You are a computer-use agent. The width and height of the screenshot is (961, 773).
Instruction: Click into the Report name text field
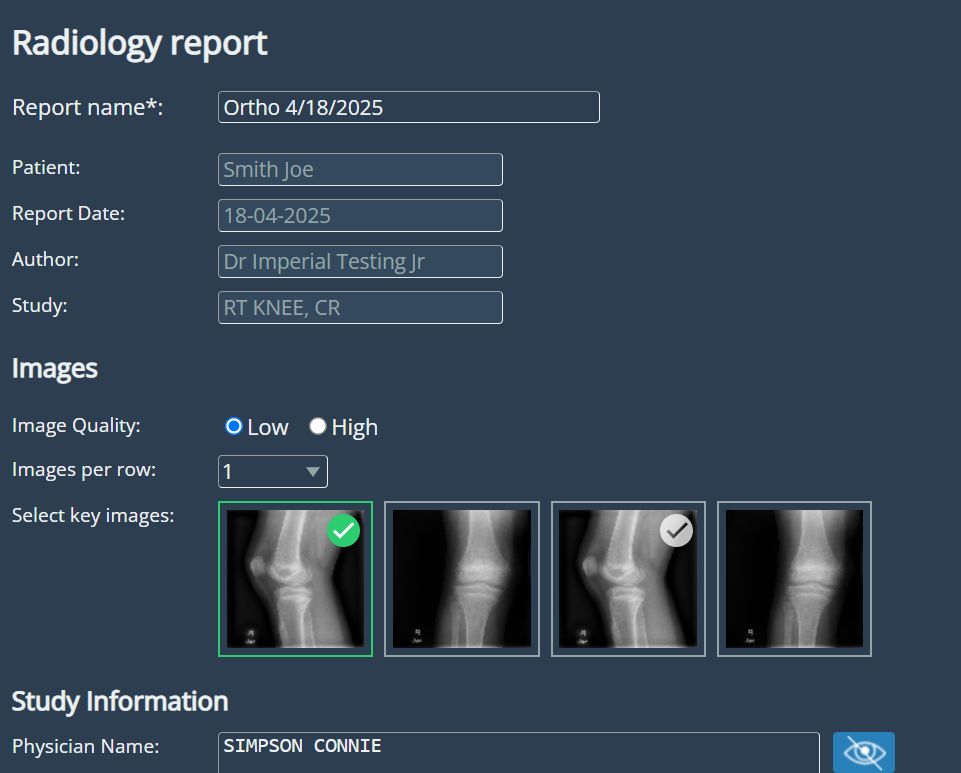408,107
